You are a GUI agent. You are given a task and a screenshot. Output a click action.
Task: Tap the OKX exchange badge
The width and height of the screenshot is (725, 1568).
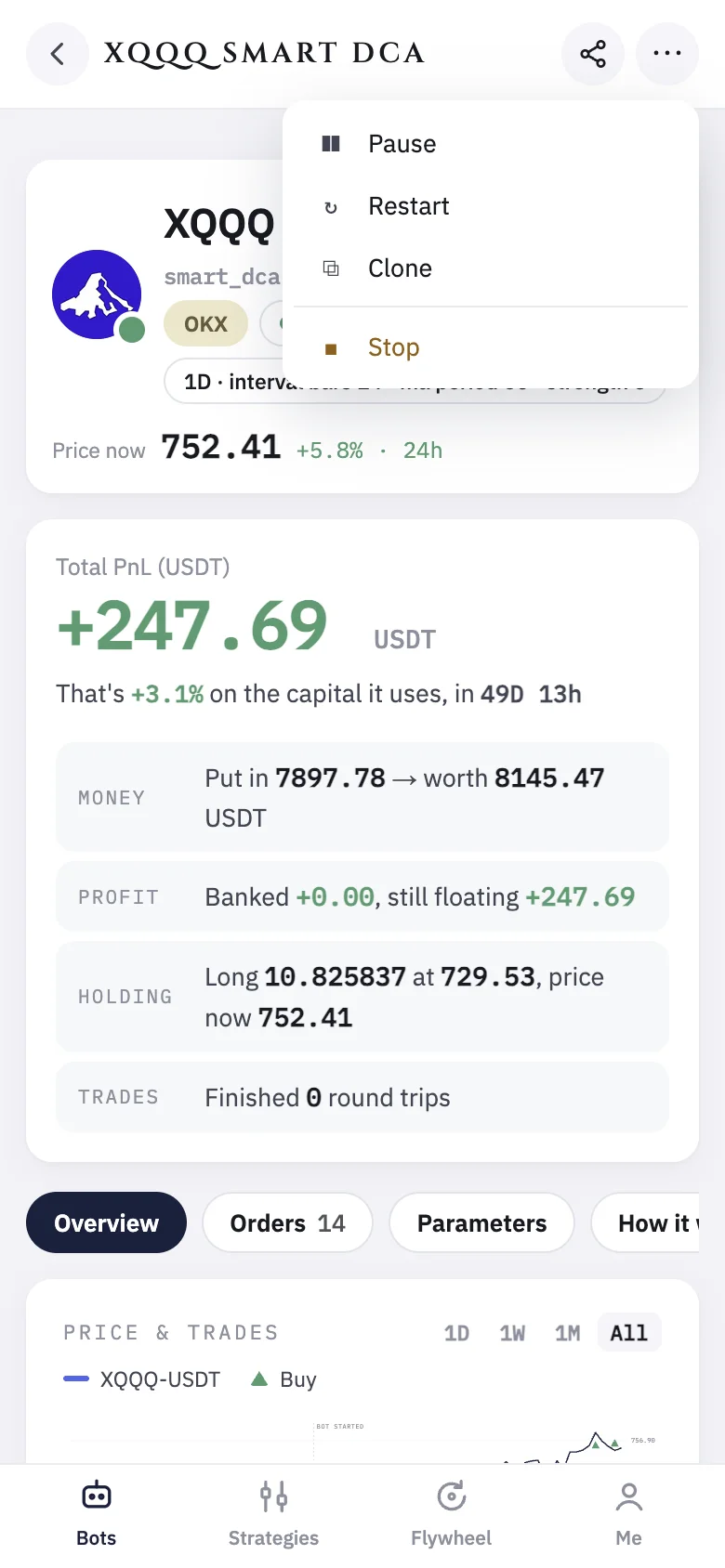click(x=205, y=324)
